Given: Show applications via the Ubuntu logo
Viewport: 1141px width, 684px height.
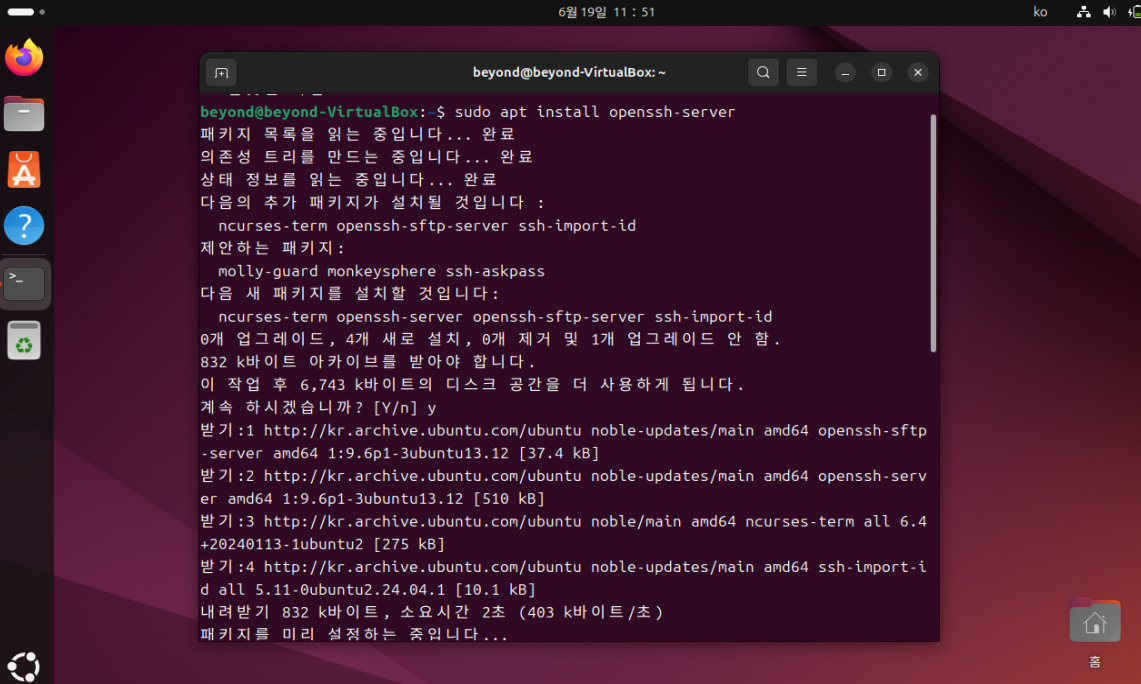Looking at the screenshot, I should (x=24, y=667).
